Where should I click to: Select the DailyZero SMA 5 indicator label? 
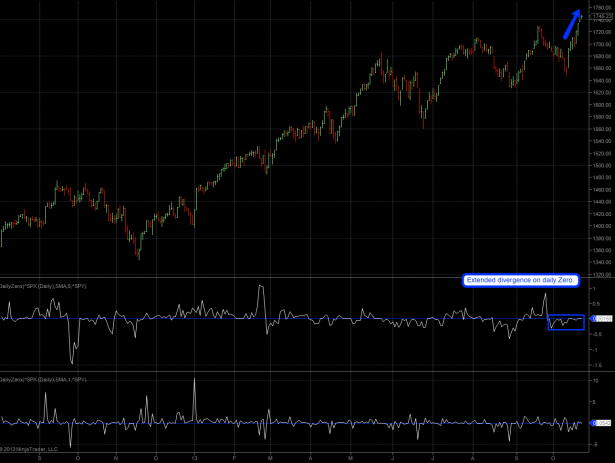(43, 286)
